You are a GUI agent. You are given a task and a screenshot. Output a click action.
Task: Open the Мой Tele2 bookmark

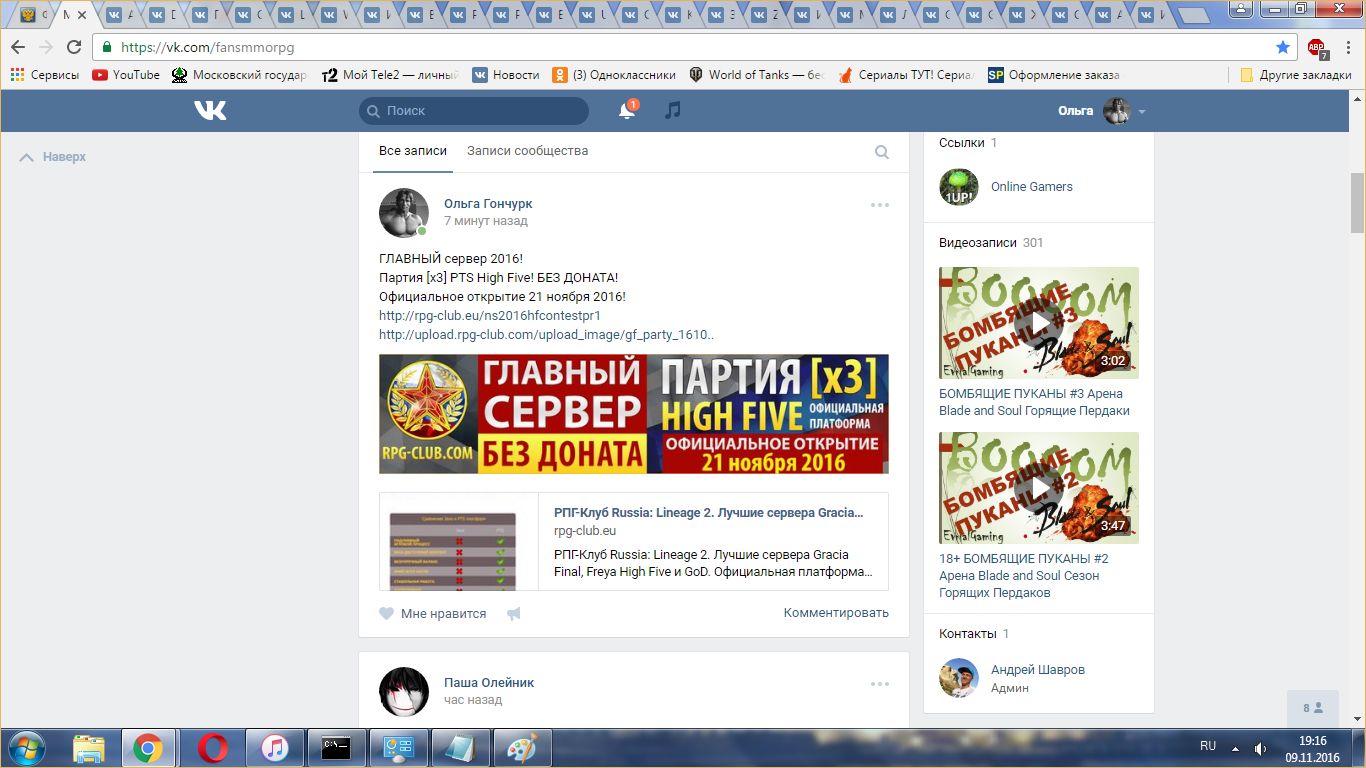[390, 75]
